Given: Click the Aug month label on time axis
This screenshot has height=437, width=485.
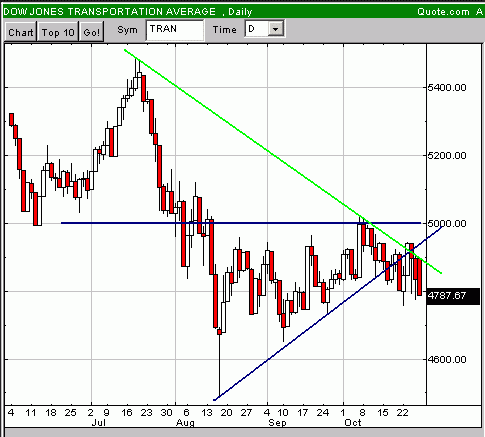Looking at the screenshot, I should tap(185, 423).
